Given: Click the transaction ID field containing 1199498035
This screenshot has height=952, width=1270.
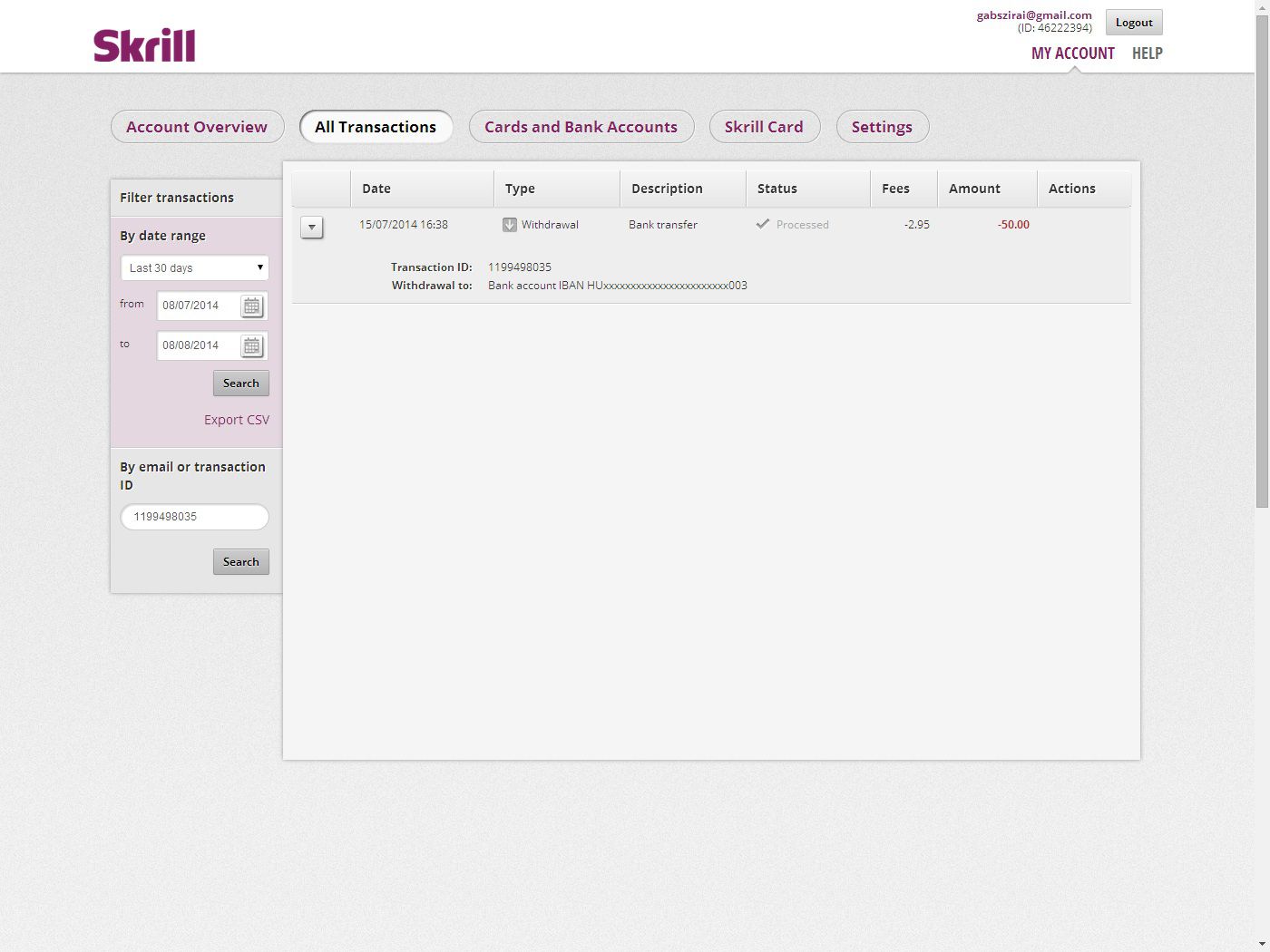Looking at the screenshot, I should tap(195, 517).
